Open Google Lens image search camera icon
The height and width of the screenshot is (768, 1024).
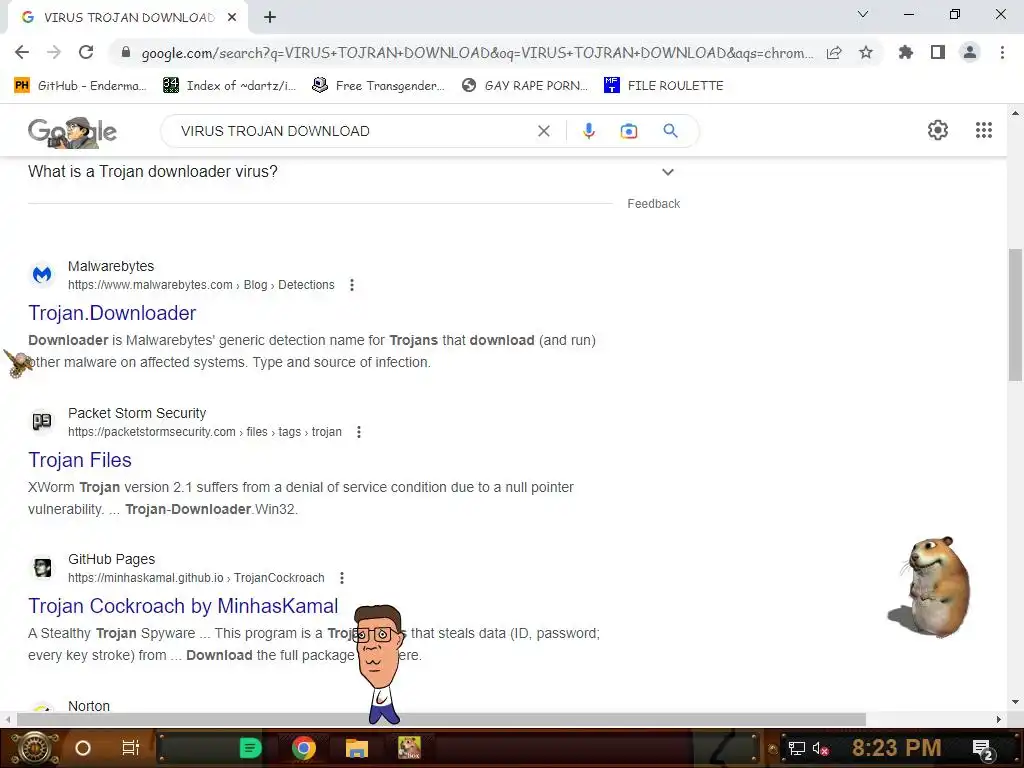(x=629, y=131)
